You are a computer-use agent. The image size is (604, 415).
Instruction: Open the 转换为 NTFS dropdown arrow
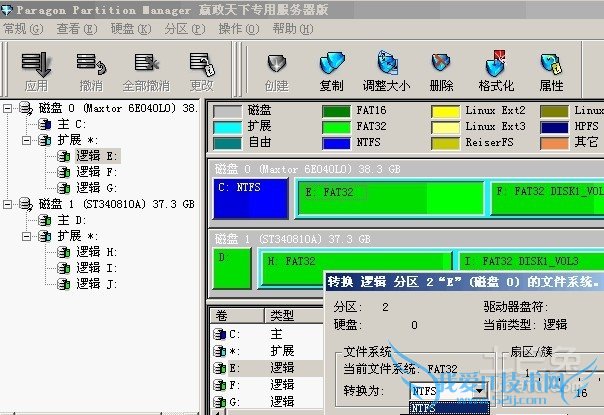(479, 391)
